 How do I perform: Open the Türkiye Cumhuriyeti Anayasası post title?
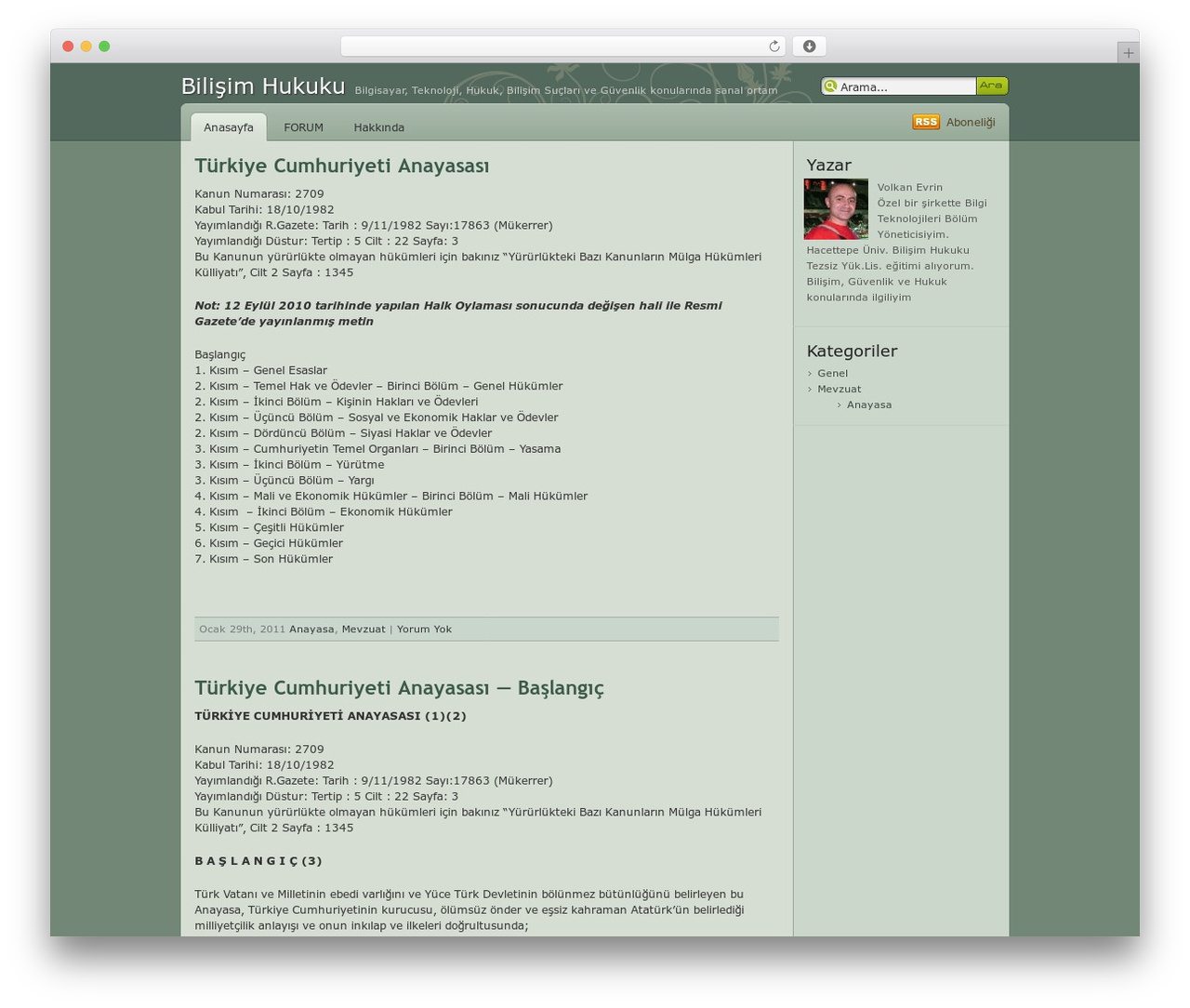click(342, 166)
